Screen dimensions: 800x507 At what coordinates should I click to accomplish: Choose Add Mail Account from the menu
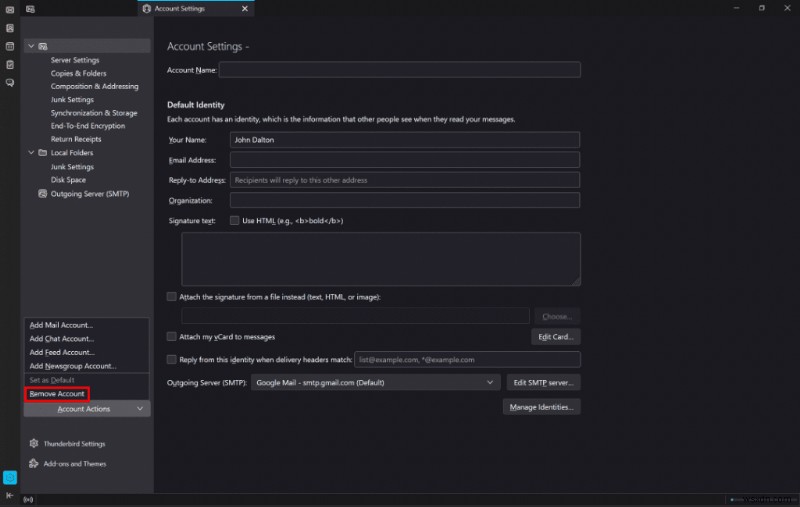coord(61,325)
